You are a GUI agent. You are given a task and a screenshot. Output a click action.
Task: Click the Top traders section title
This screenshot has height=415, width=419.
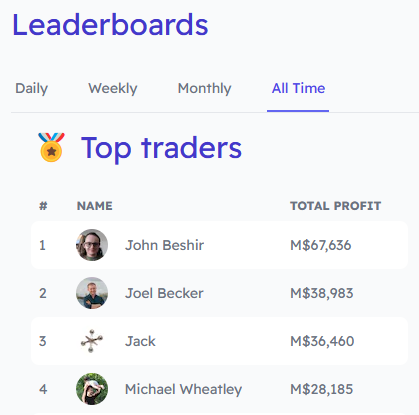point(161,148)
